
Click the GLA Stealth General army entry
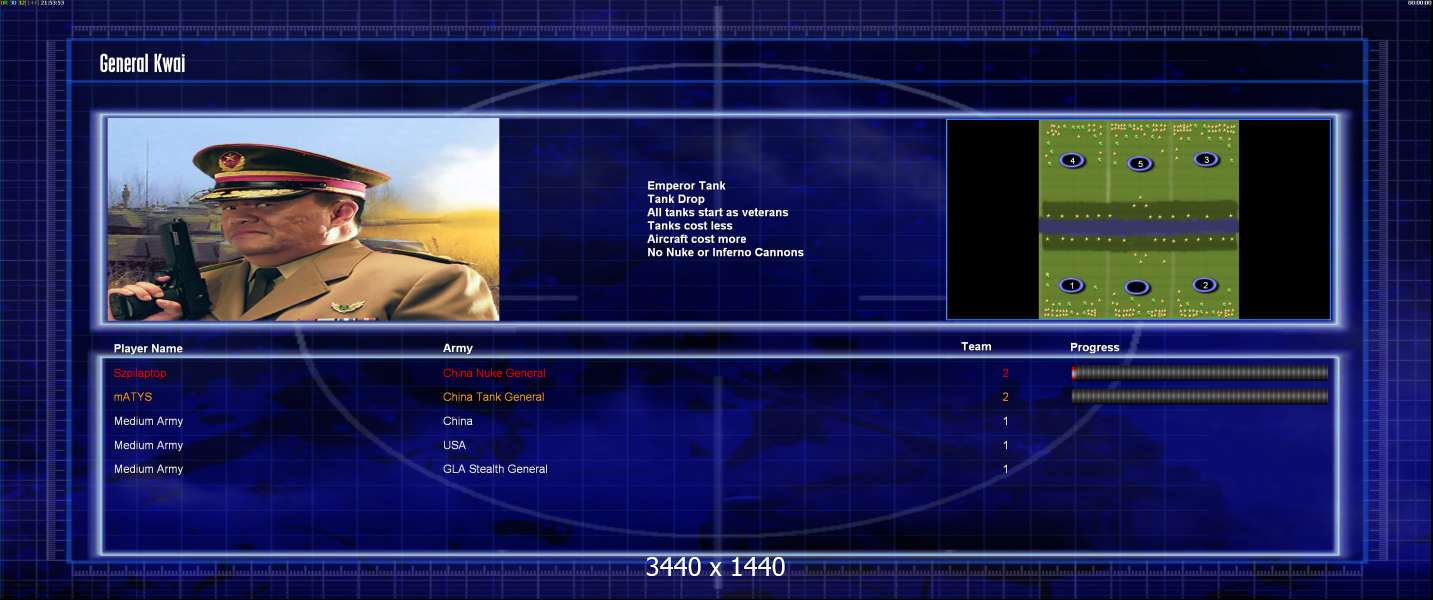point(495,469)
